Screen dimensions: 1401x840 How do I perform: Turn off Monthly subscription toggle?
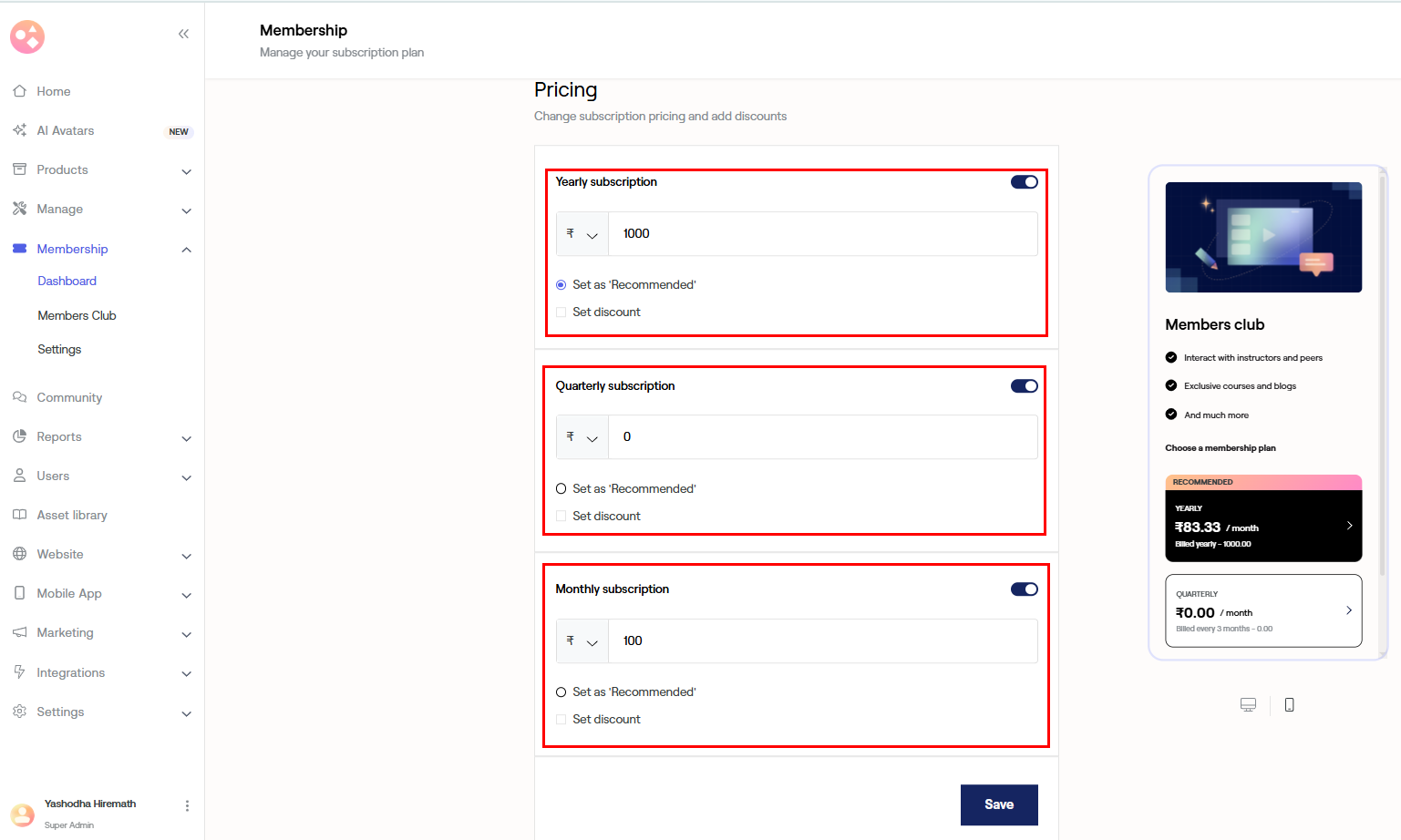tap(1024, 589)
